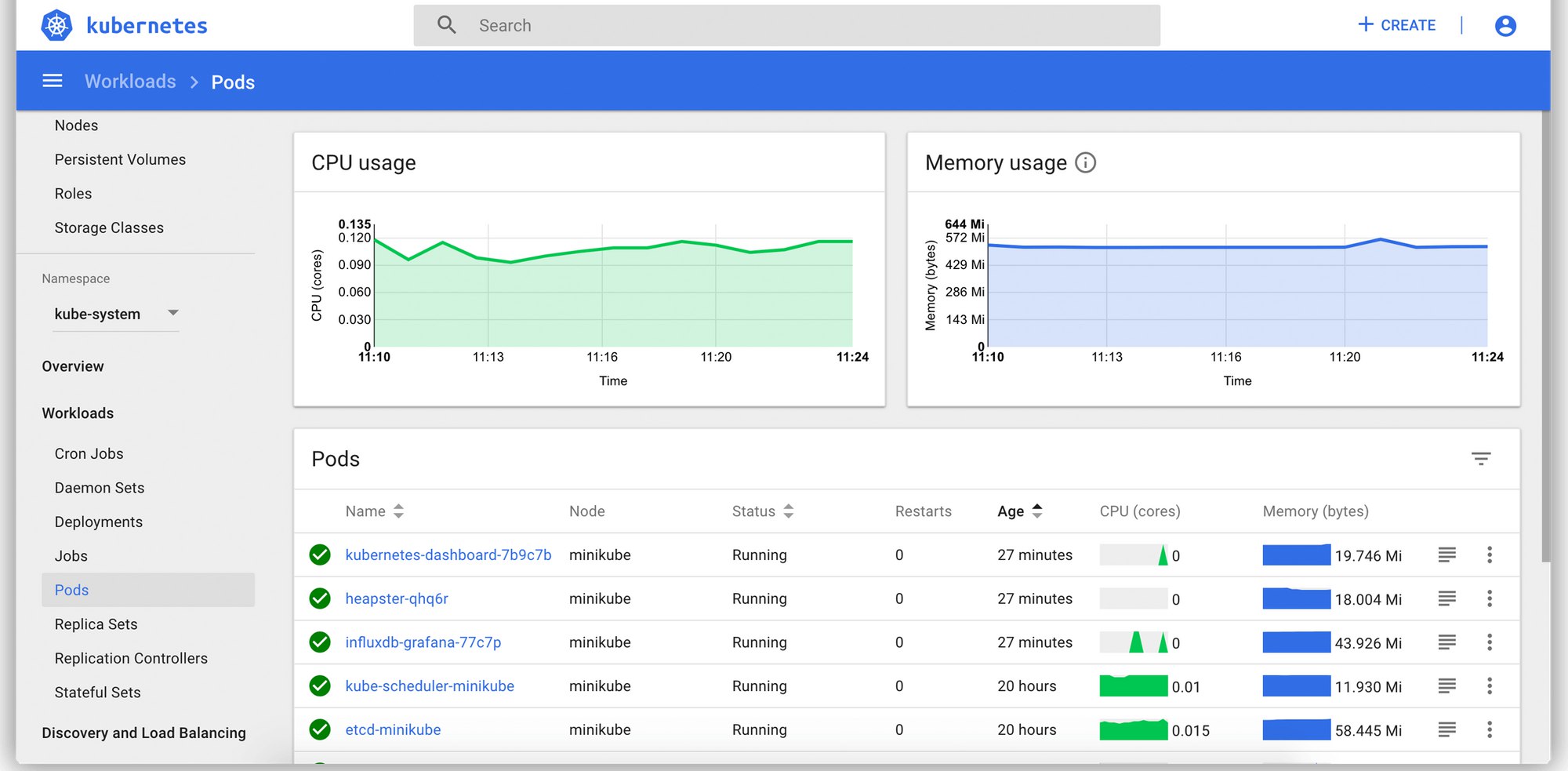The image size is (1568, 771).
Task: Select Pods in sidebar
Action: click(148, 590)
